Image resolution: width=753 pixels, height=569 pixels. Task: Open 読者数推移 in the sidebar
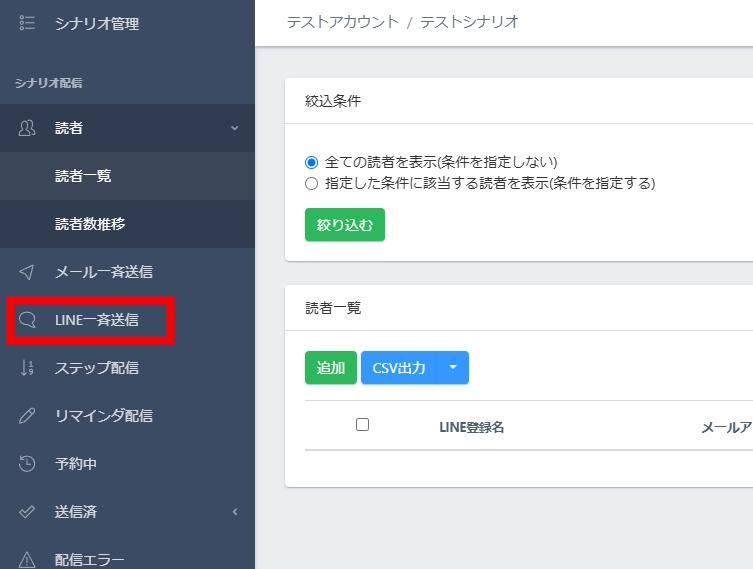[89, 224]
